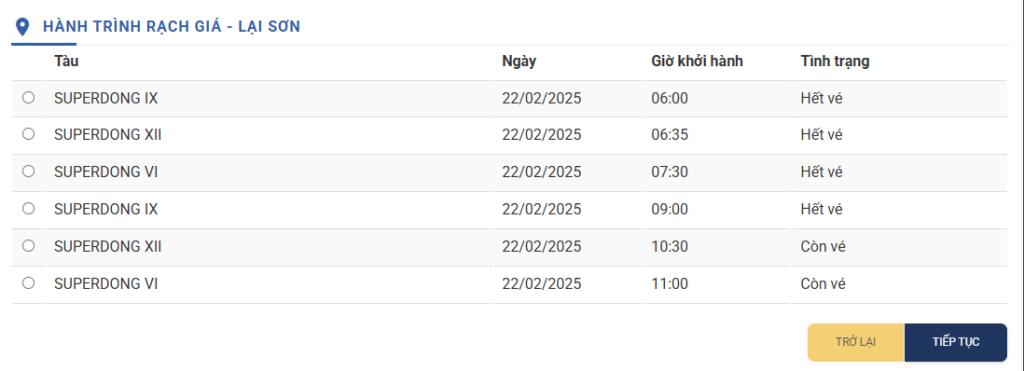Click the Giờ khởi hành column header
This screenshot has width=1024, height=371.
pyautogui.click(x=697, y=61)
